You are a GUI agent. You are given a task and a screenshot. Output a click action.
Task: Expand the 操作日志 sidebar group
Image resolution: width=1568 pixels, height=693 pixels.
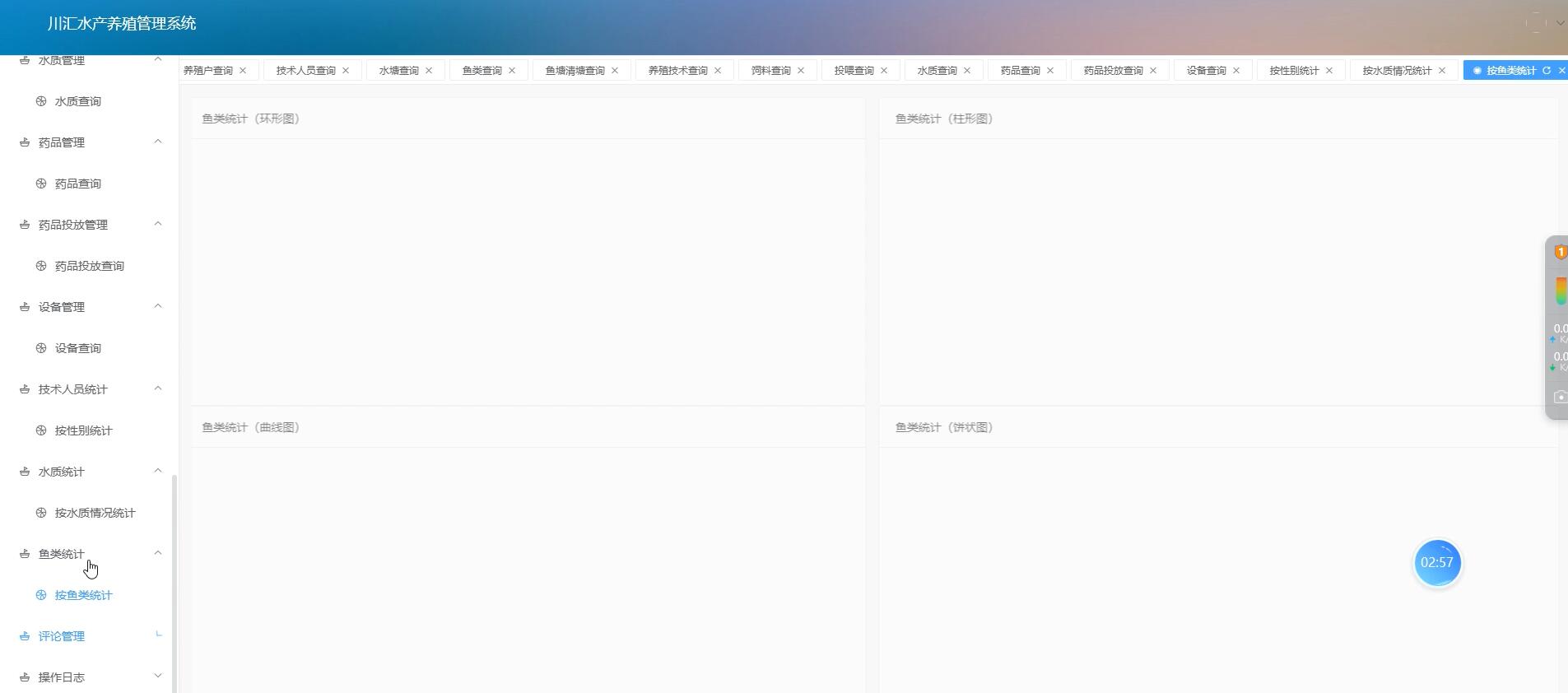click(x=158, y=676)
